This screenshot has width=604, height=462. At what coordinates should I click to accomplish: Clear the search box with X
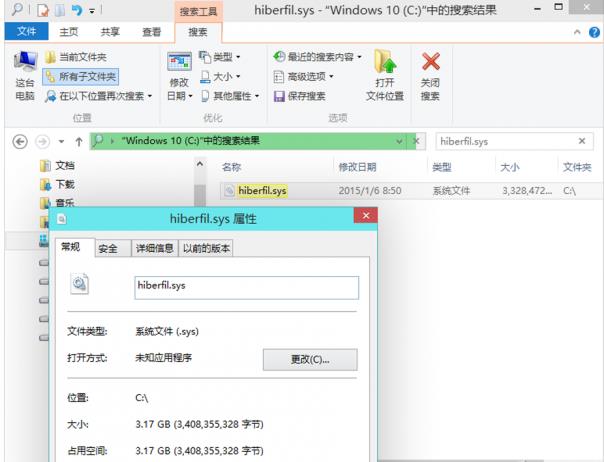click(582, 141)
